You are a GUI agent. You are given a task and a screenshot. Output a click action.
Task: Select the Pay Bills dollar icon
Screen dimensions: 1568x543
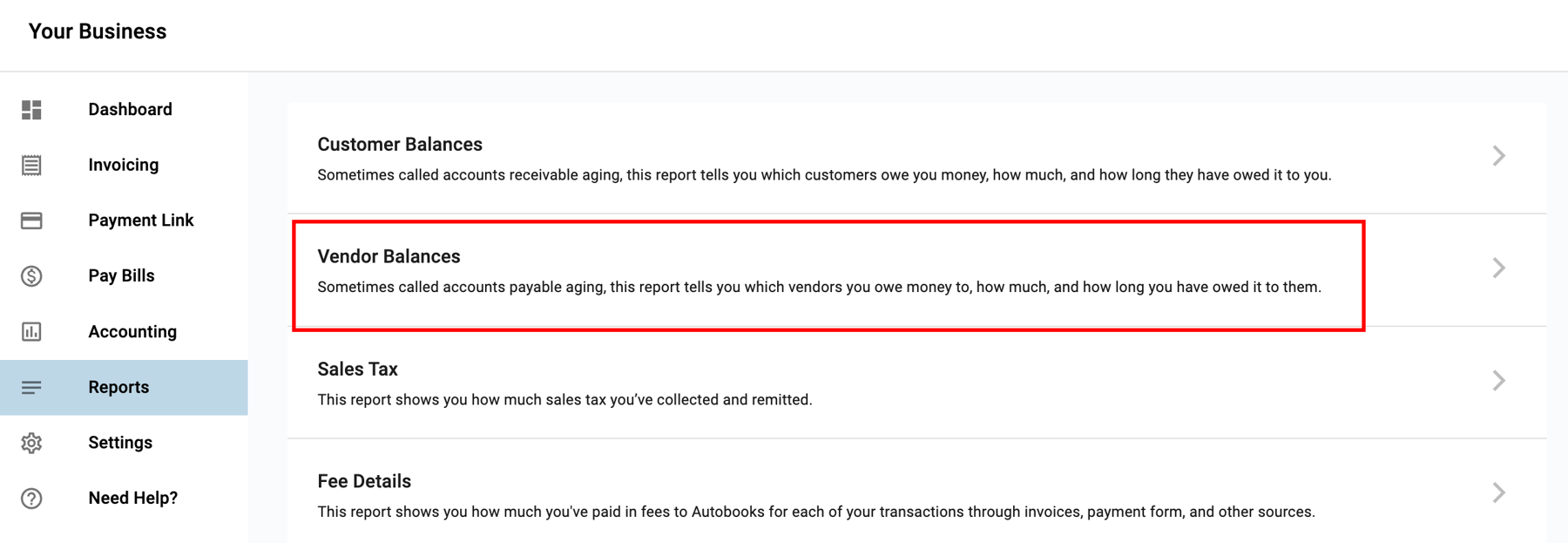[31, 275]
